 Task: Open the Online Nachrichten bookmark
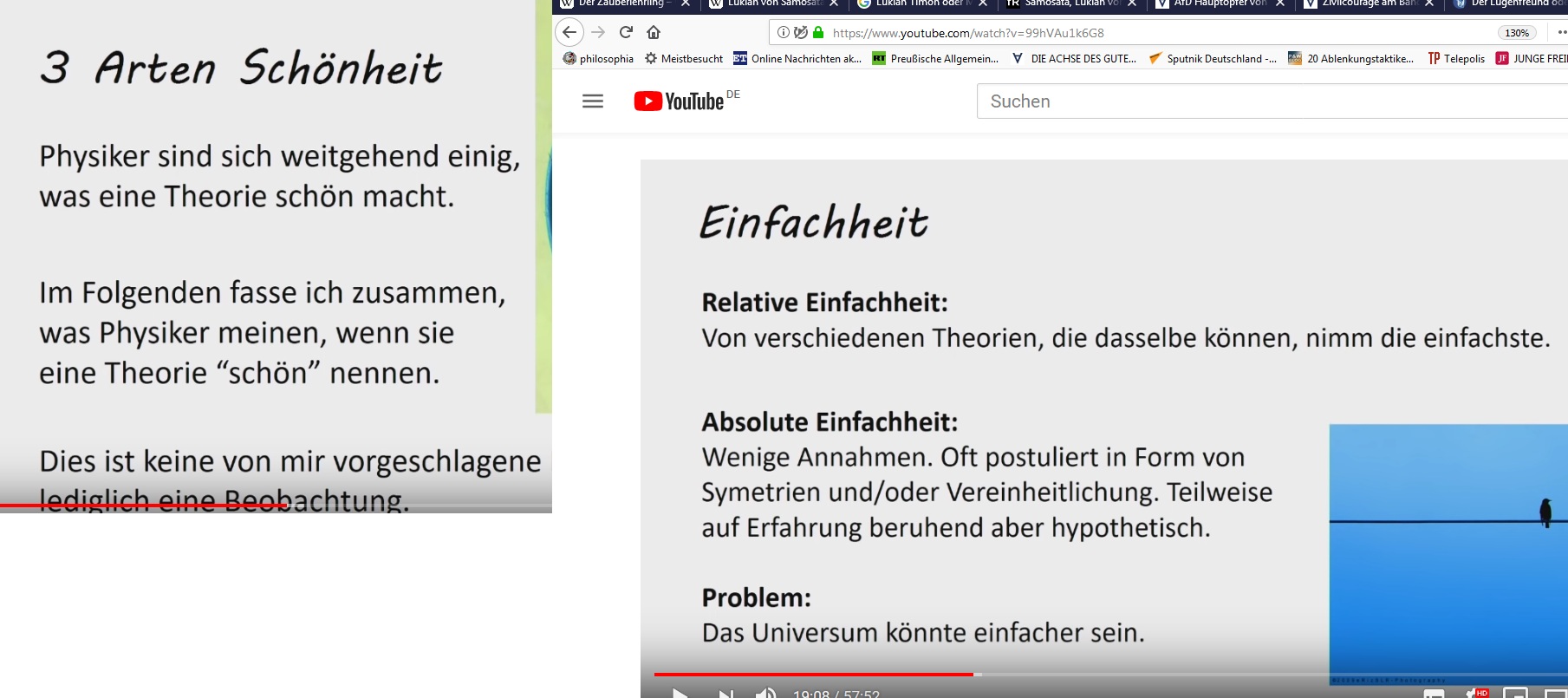click(797, 58)
